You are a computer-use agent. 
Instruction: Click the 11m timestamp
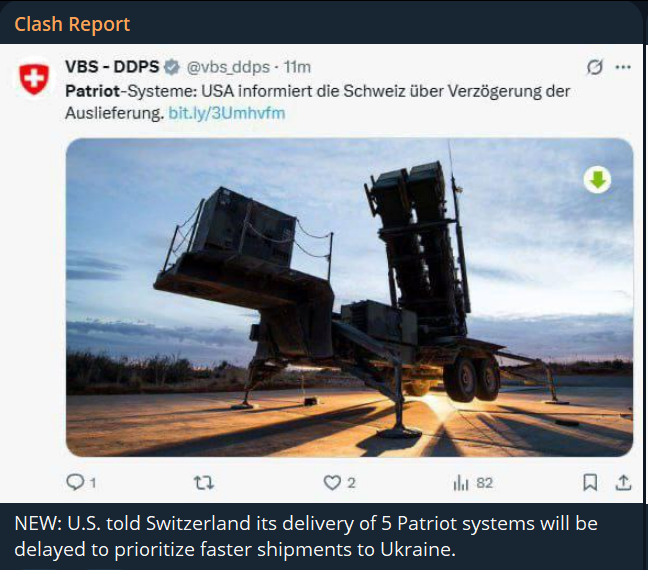click(297, 67)
